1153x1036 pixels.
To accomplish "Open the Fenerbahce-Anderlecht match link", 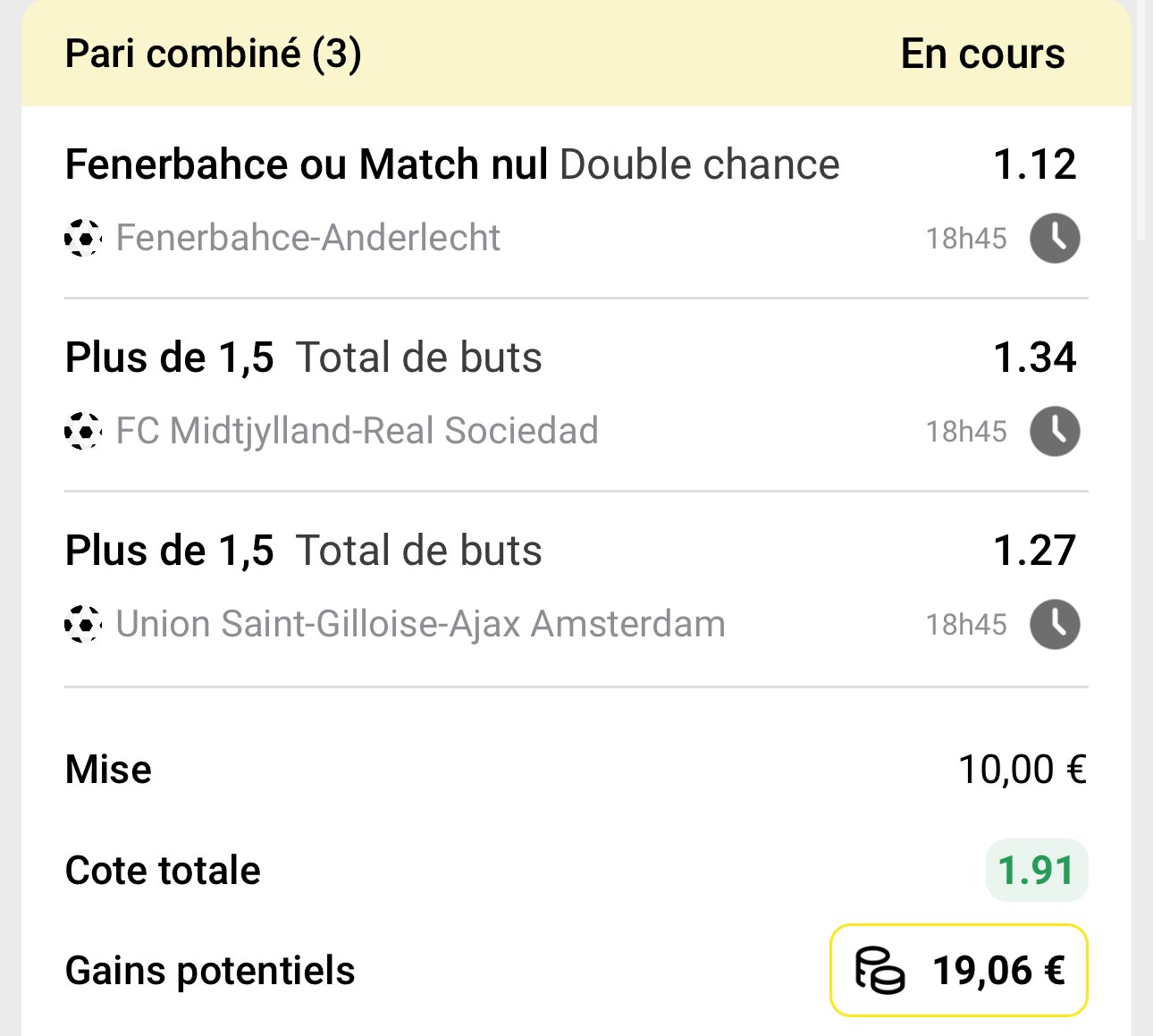I will [308, 238].
